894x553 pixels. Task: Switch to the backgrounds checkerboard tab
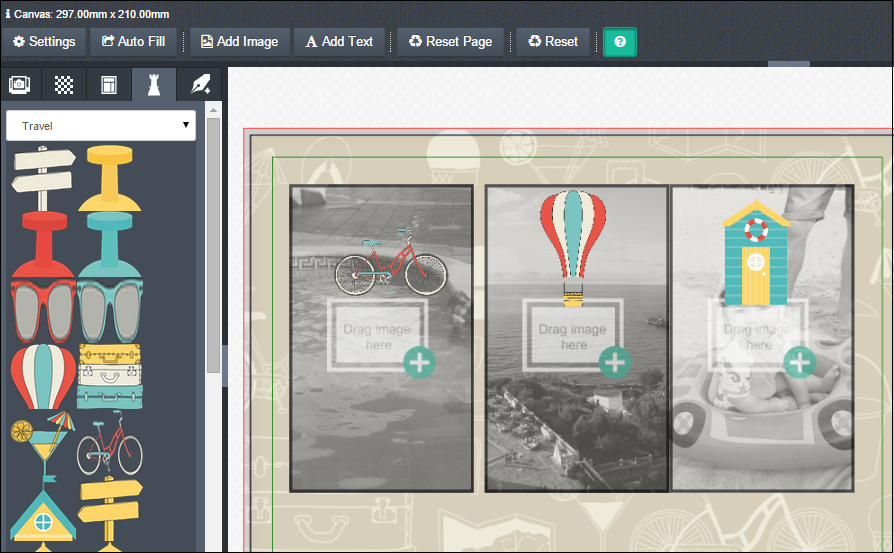[x=64, y=85]
